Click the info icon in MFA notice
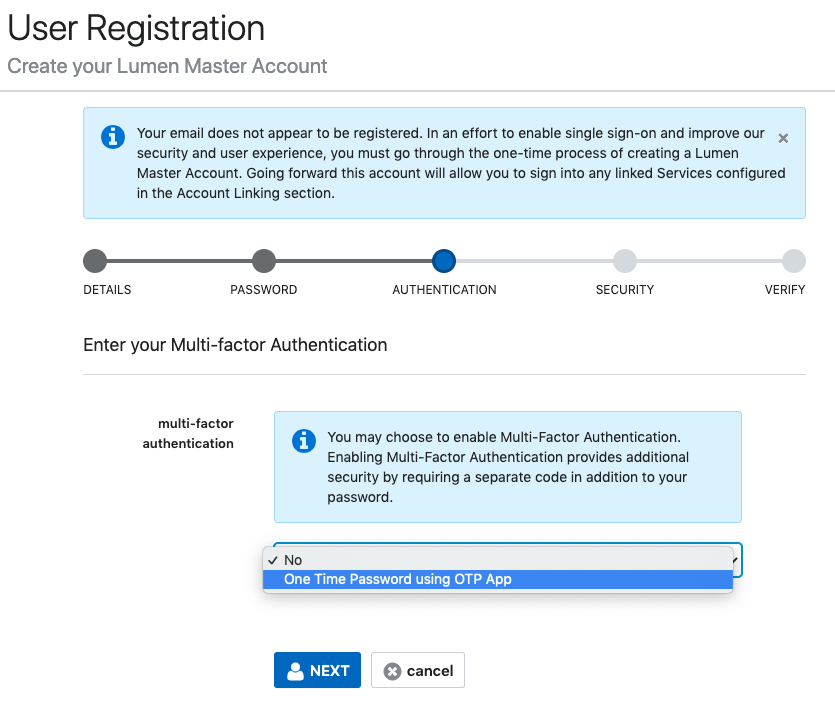This screenshot has width=835, height=713. pos(304,441)
